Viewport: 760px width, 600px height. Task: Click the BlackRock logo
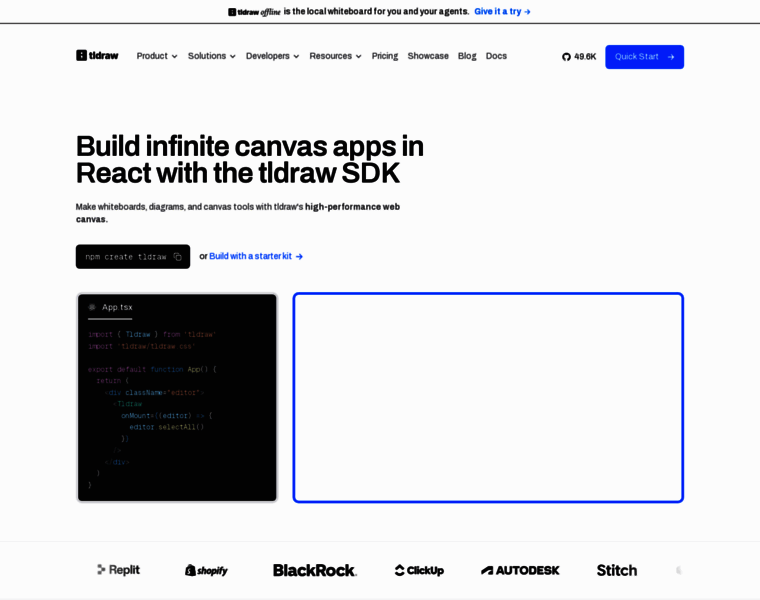pyautogui.click(x=315, y=570)
